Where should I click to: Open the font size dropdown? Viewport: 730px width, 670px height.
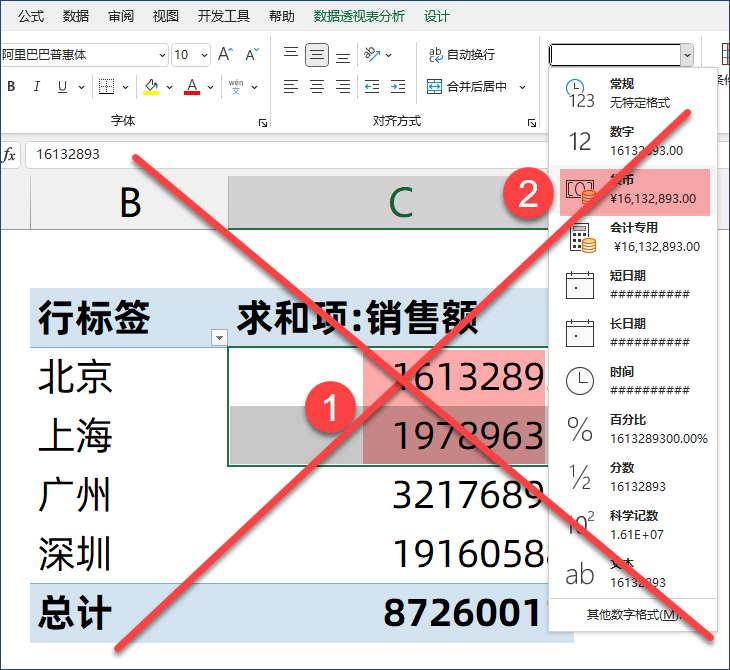(204, 55)
